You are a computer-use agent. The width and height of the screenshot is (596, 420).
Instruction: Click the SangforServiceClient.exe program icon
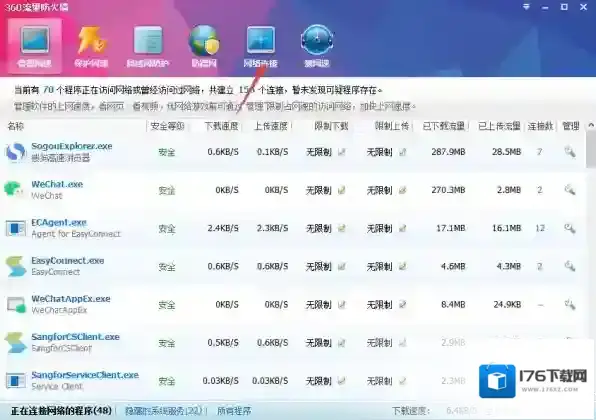pyautogui.click(x=16, y=381)
